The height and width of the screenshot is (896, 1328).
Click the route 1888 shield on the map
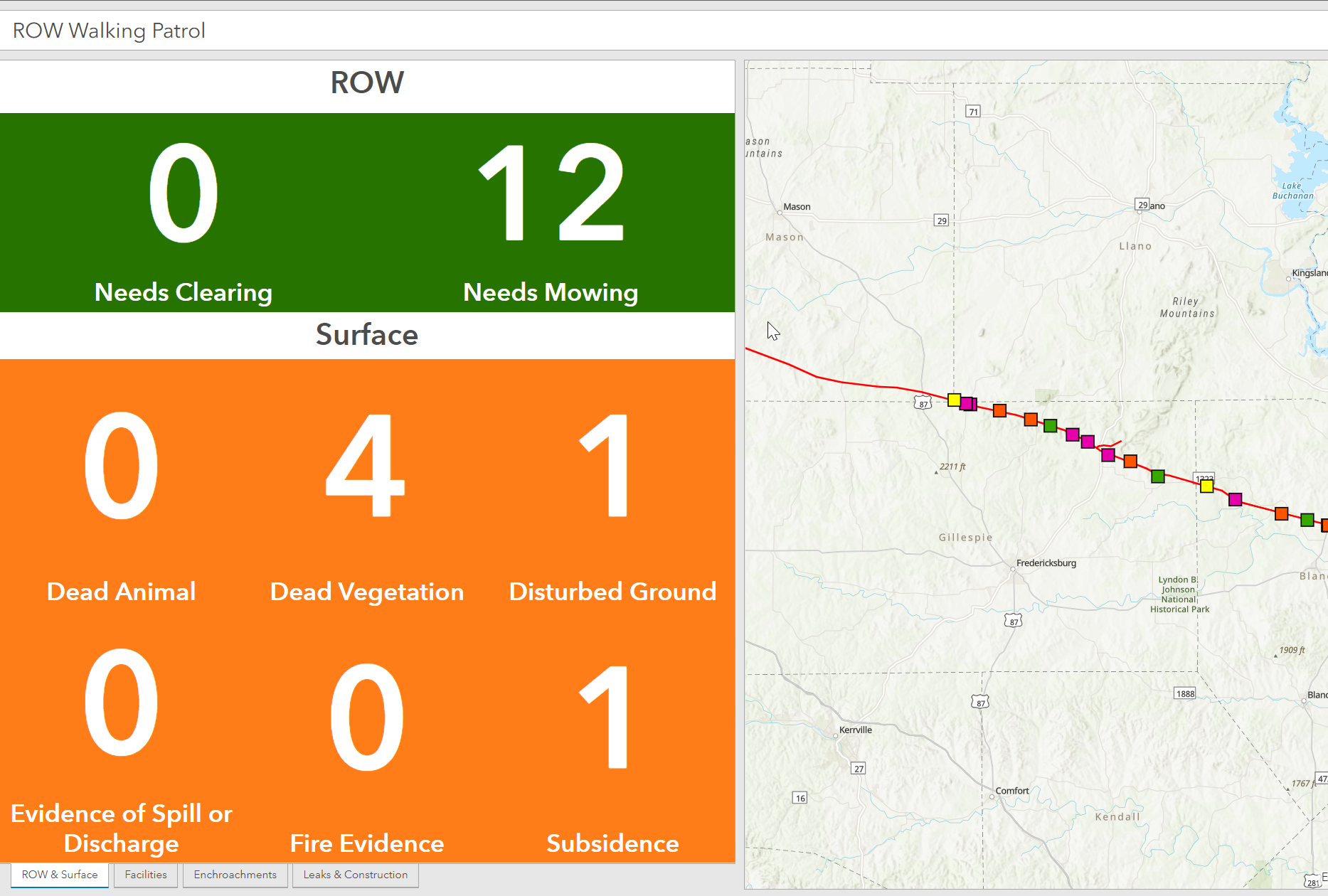1185,693
